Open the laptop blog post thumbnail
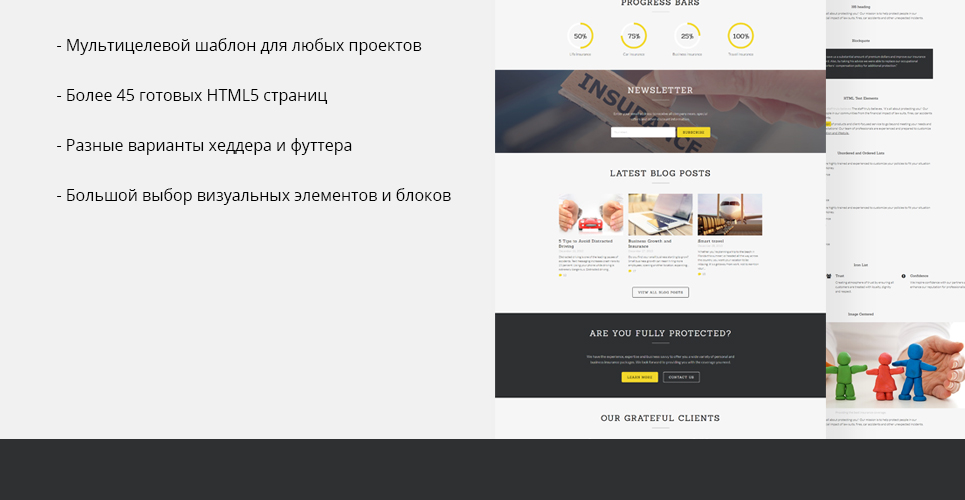Image resolution: width=965 pixels, height=500 pixels. [660, 214]
